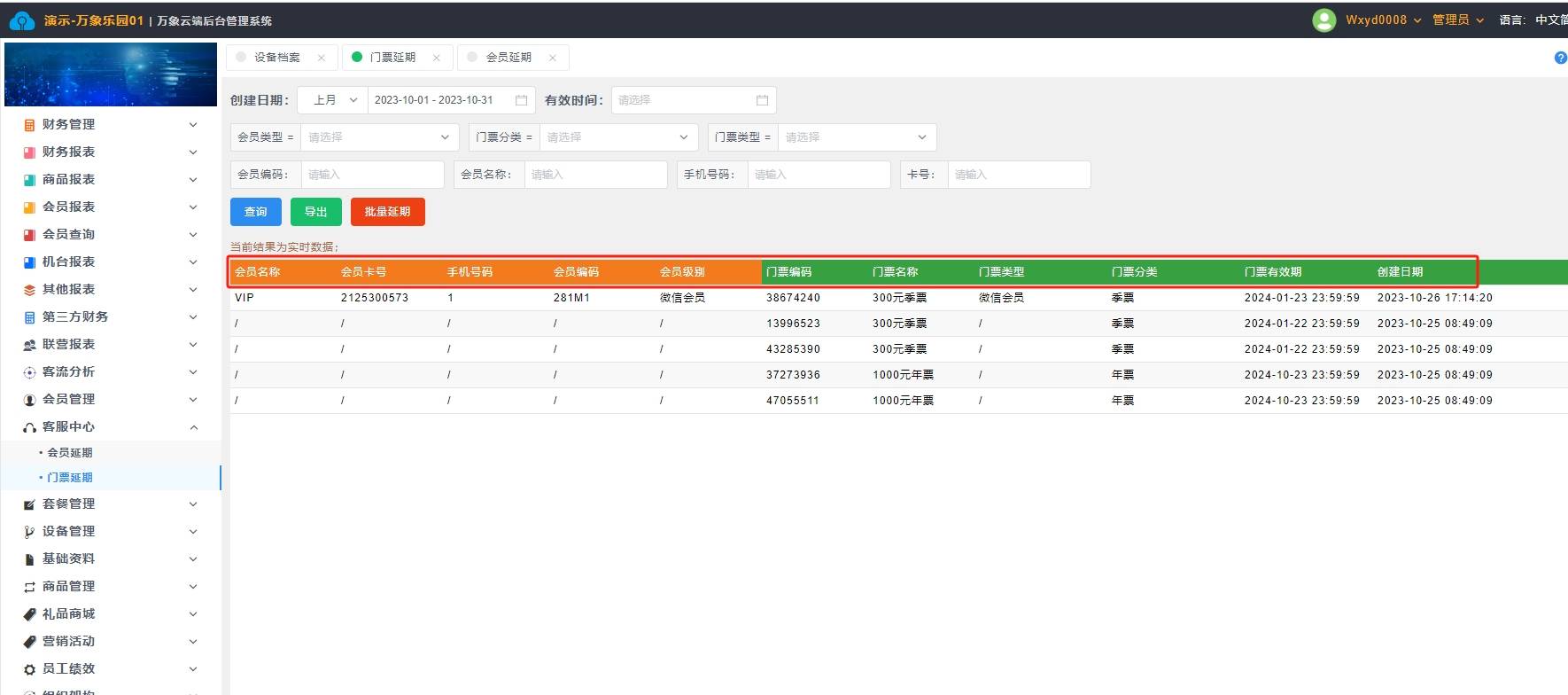Click the 商品报表 sidebar icon

[x=29, y=180]
